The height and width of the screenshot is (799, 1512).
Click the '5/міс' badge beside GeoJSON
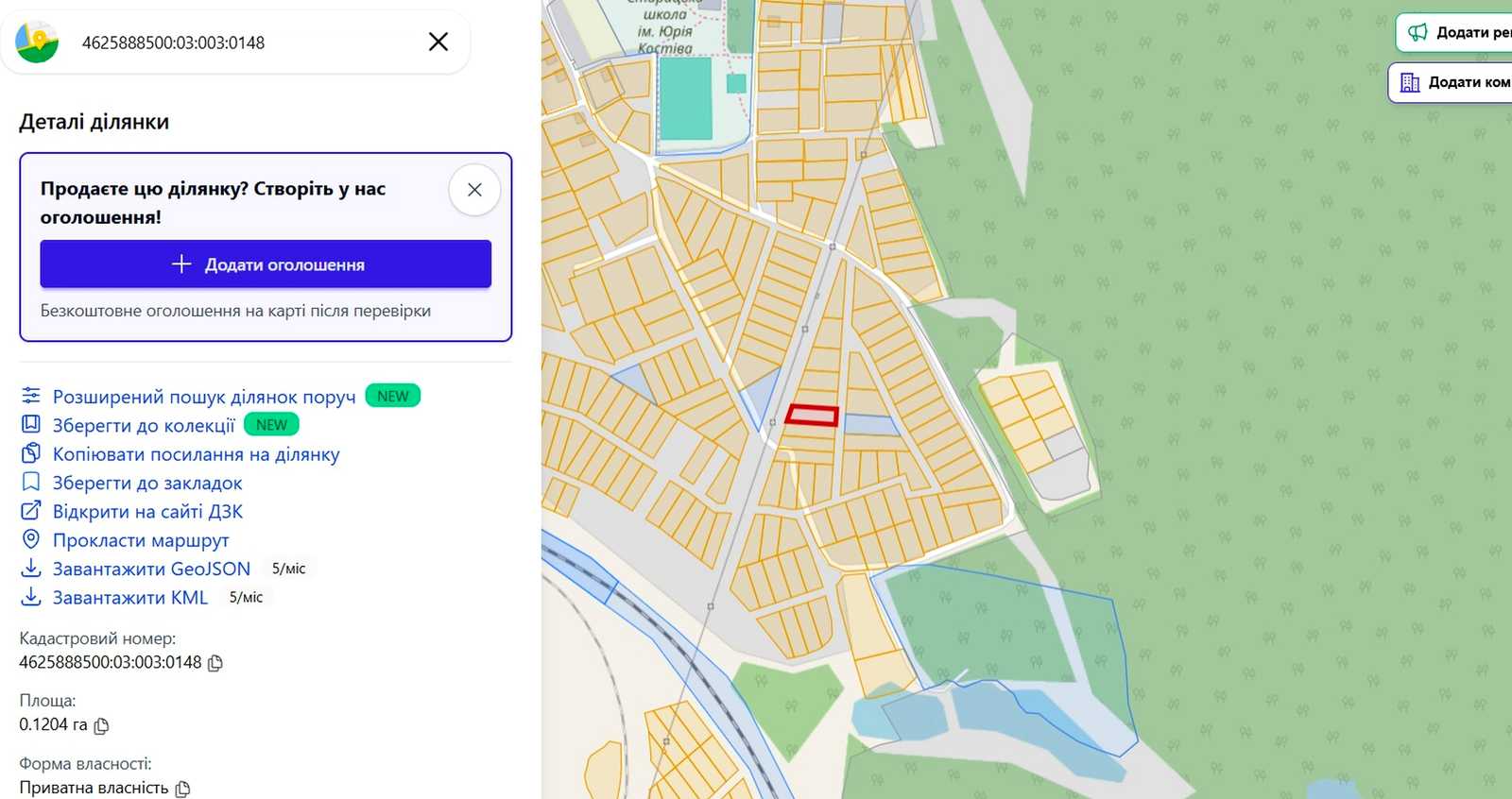click(288, 569)
